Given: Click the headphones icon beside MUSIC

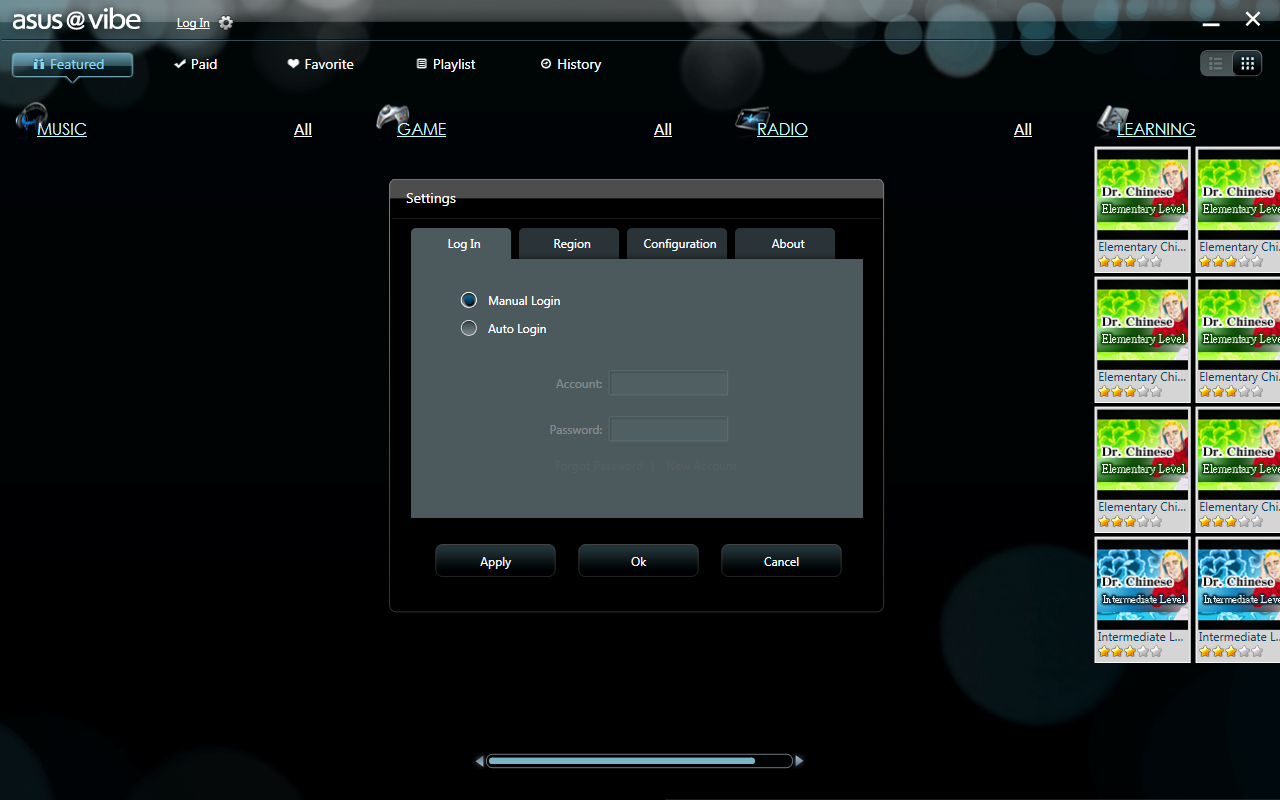Looking at the screenshot, I should click(31, 117).
